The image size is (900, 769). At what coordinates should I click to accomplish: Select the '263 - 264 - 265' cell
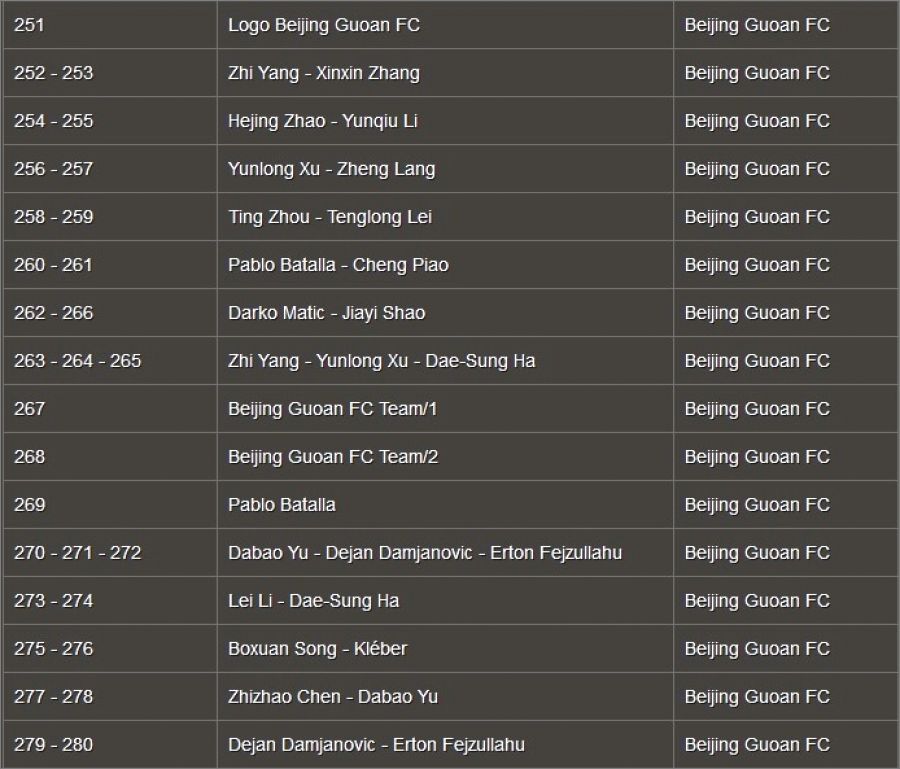(x=77, y=361)
